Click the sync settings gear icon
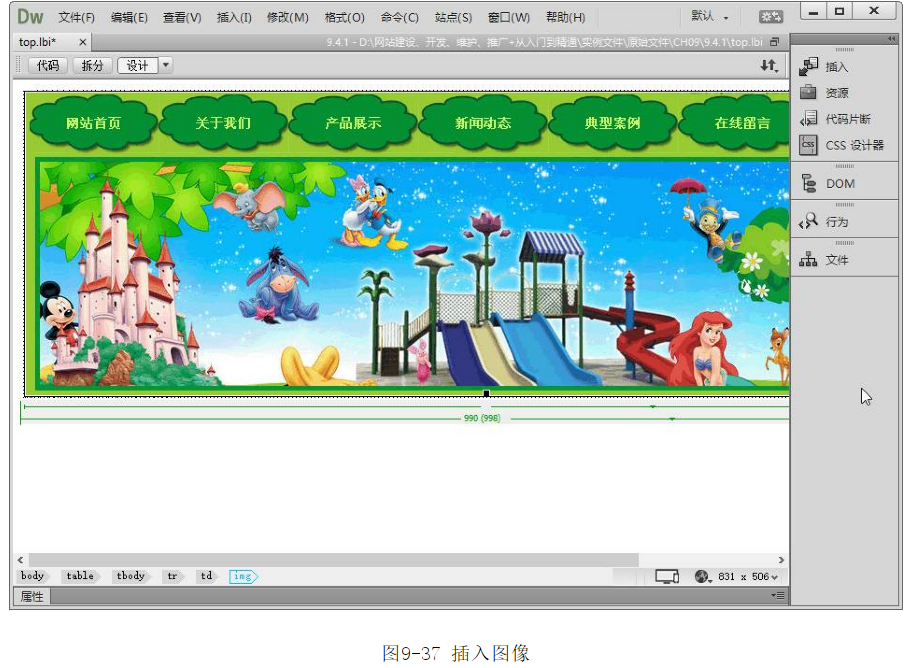This screenshot has height=668, width=917. pos(771,17)
